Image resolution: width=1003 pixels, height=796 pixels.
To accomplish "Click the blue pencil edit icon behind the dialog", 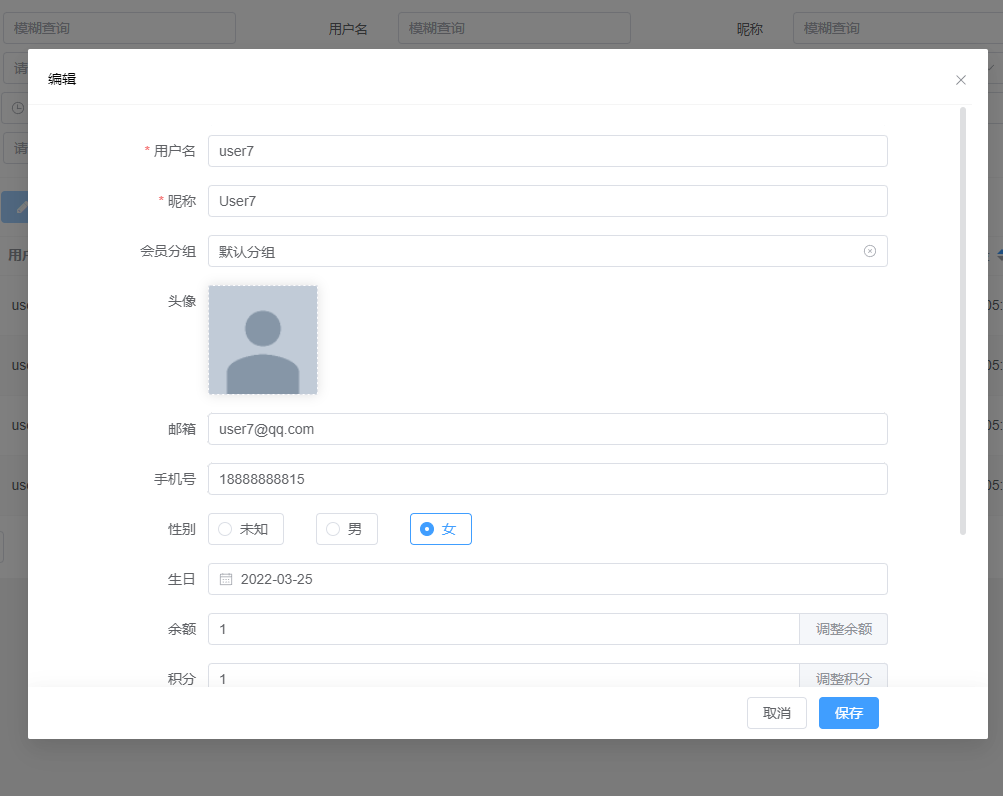I will (22, 207).
